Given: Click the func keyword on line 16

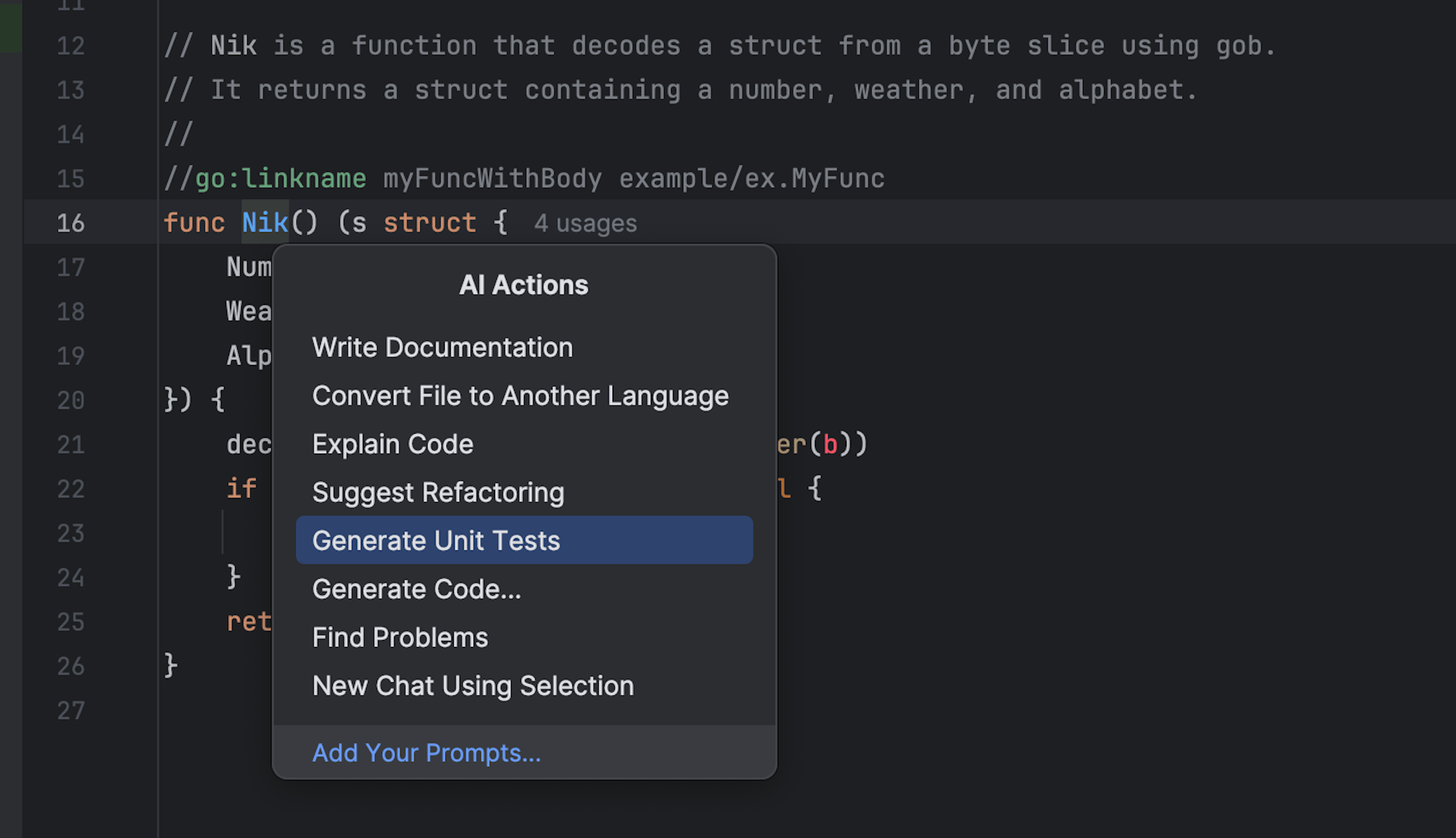Looking at the screenshot, I should point(194,223).
